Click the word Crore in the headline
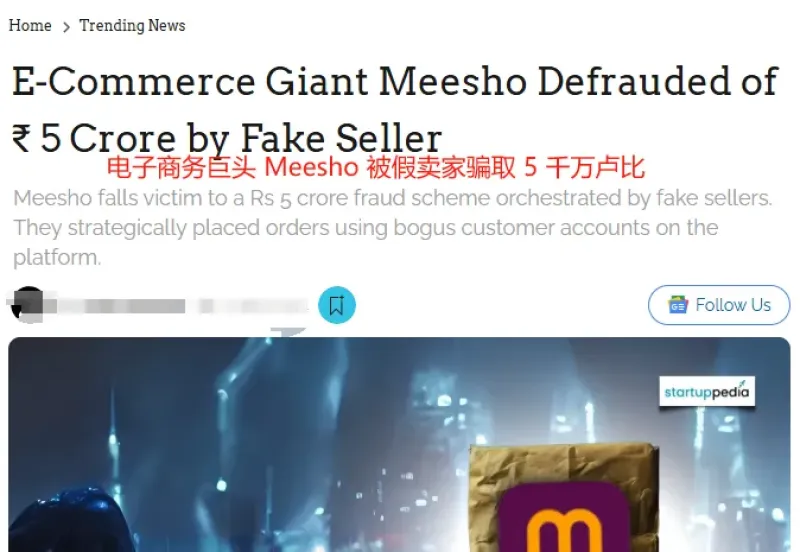Viewport: 800px width, 552px height. tap(123, 138)
